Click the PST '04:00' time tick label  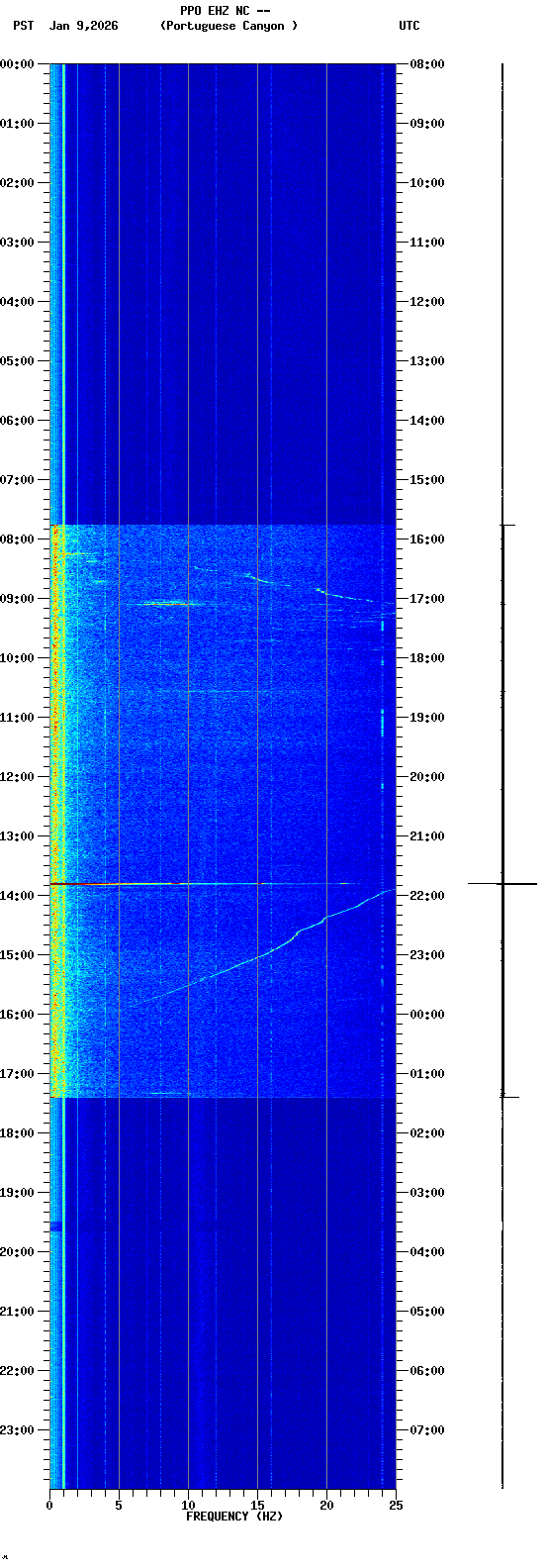pyautogui.click(x=17, y=302)
